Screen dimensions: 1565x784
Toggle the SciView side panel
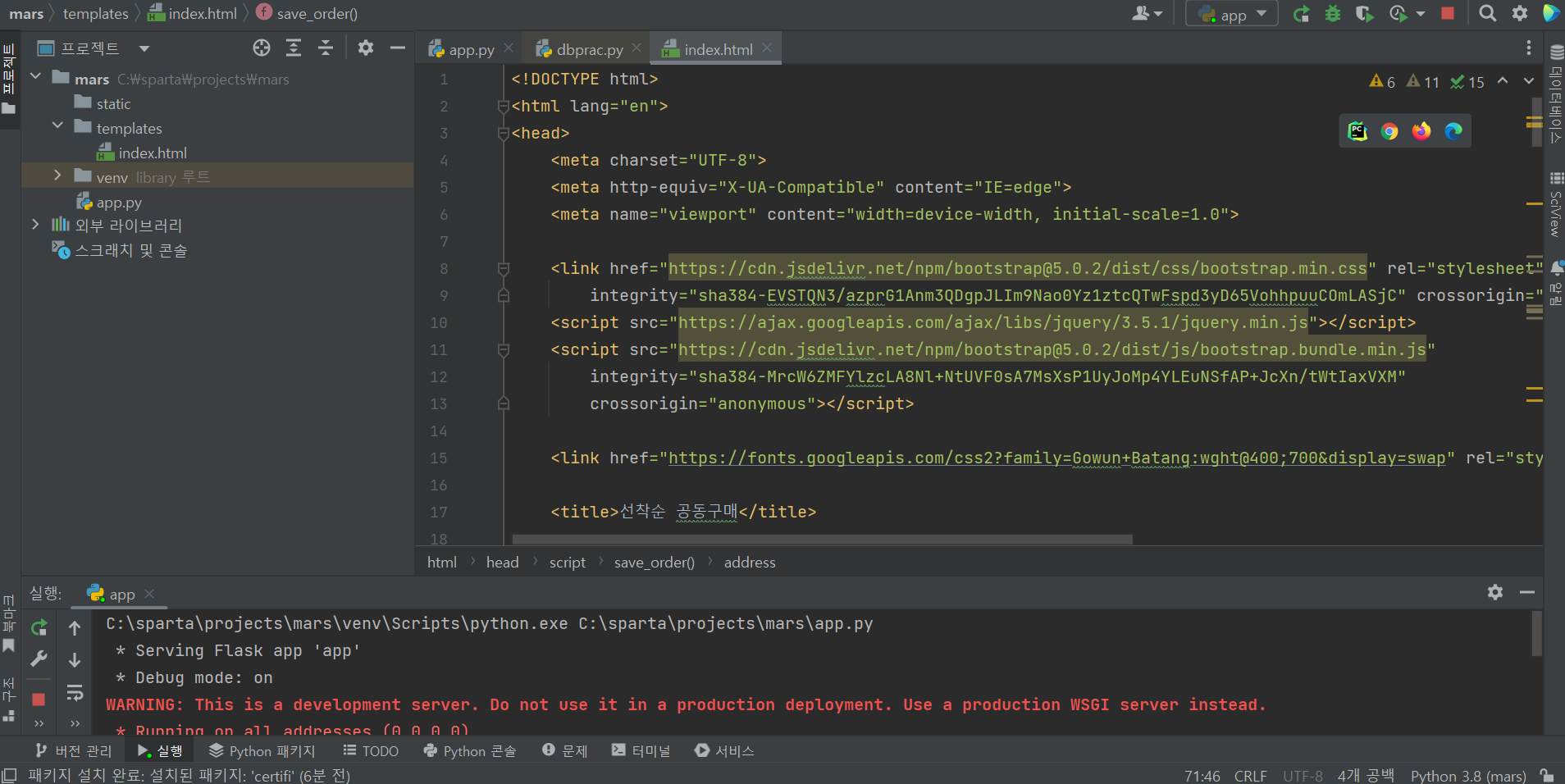point(1555,205)
